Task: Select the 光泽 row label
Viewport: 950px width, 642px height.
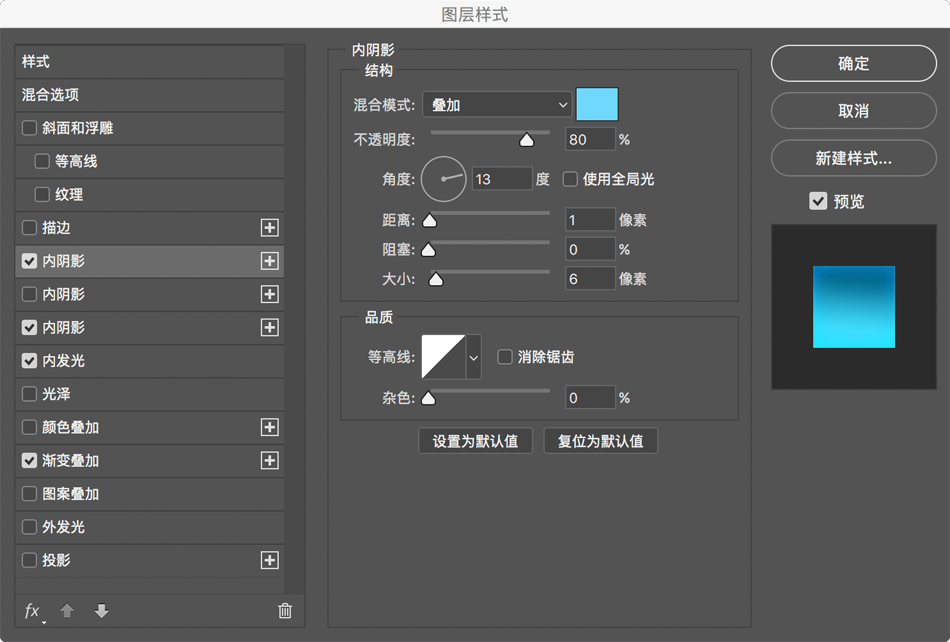Action: [56, 394]
